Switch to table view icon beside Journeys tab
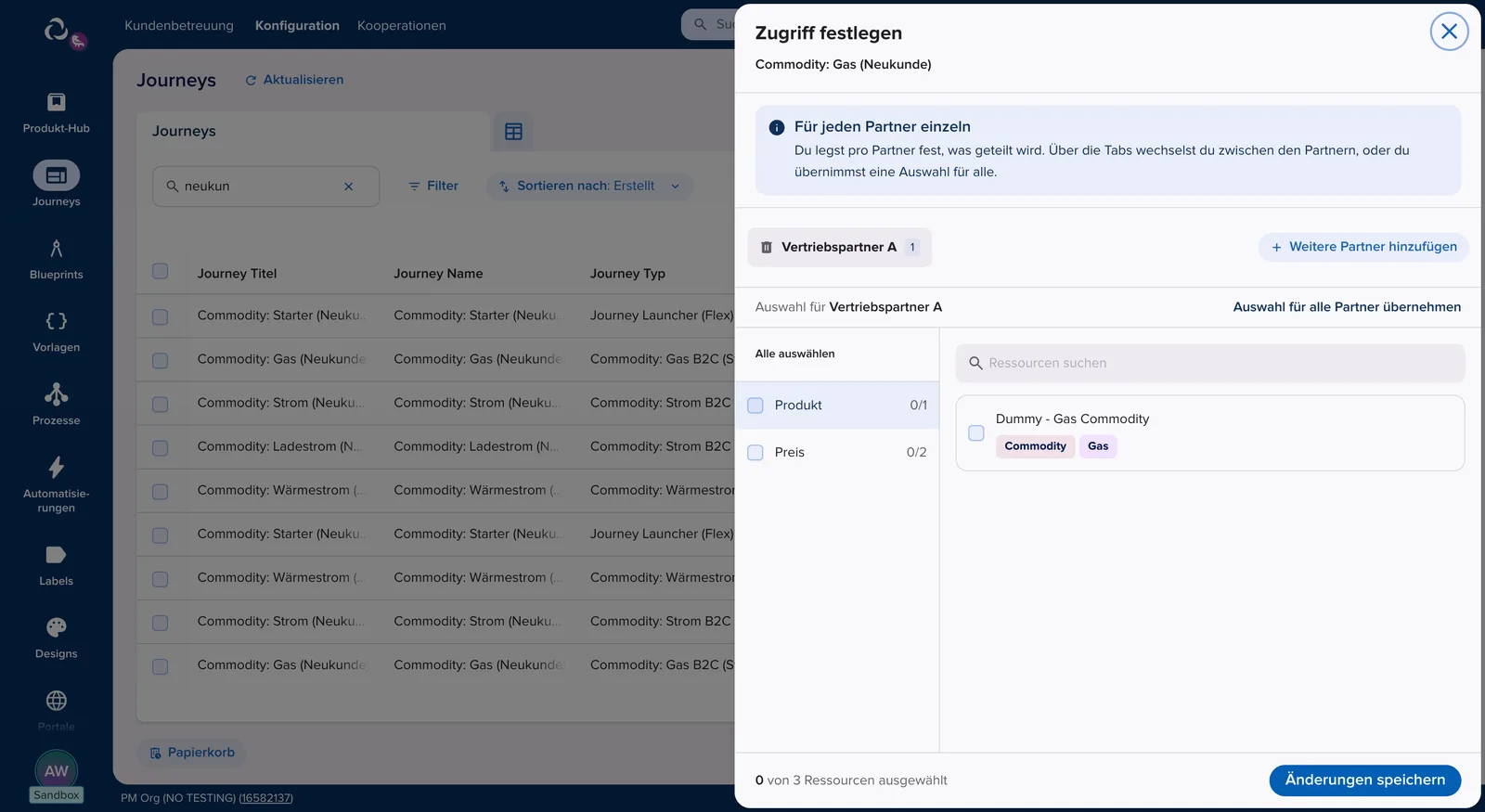Screen dimensions: 1485x812 pyautogui.click(x=513, y=132)
